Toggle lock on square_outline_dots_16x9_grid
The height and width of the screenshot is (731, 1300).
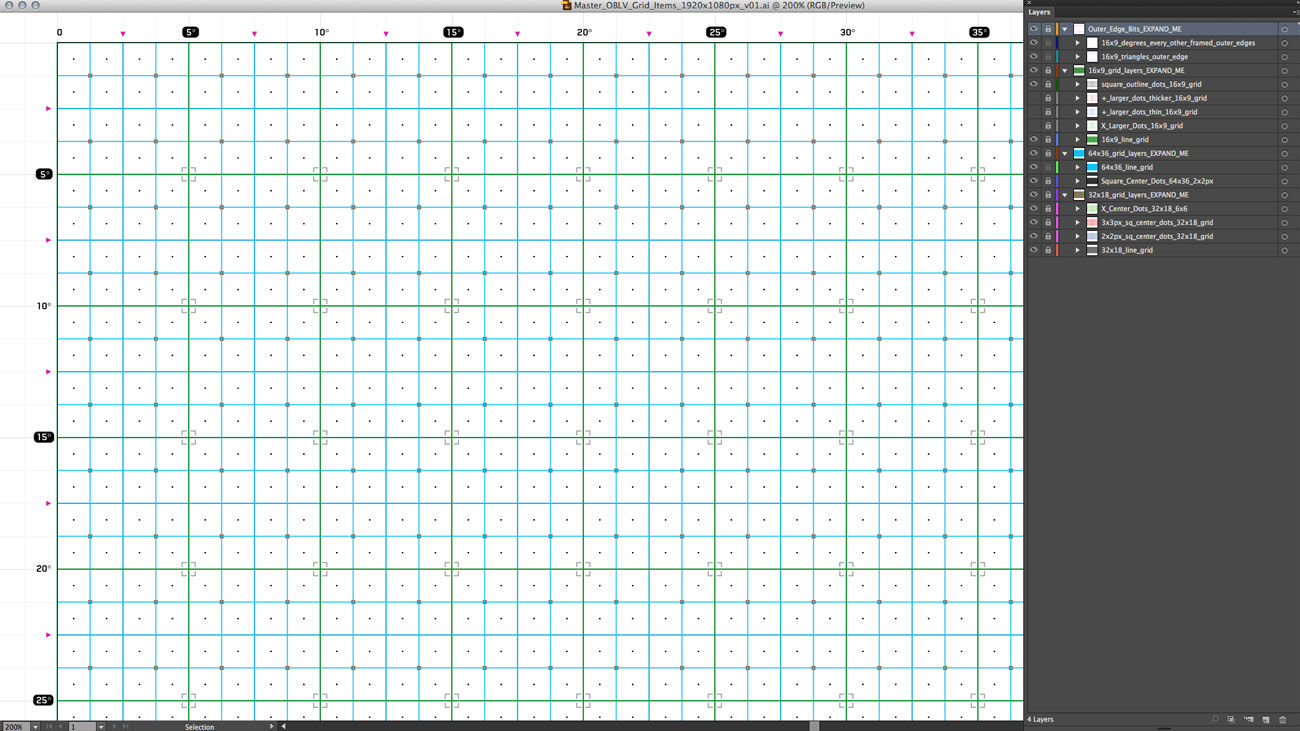1048,85
